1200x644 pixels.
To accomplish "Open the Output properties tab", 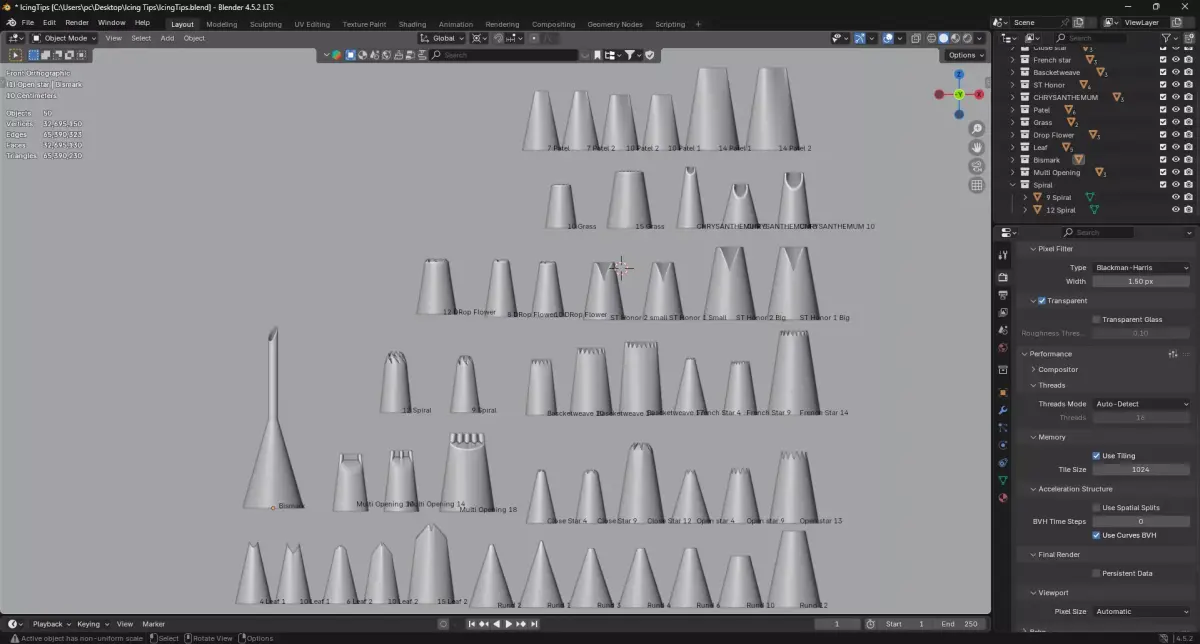I will (x=1003, y=295).
